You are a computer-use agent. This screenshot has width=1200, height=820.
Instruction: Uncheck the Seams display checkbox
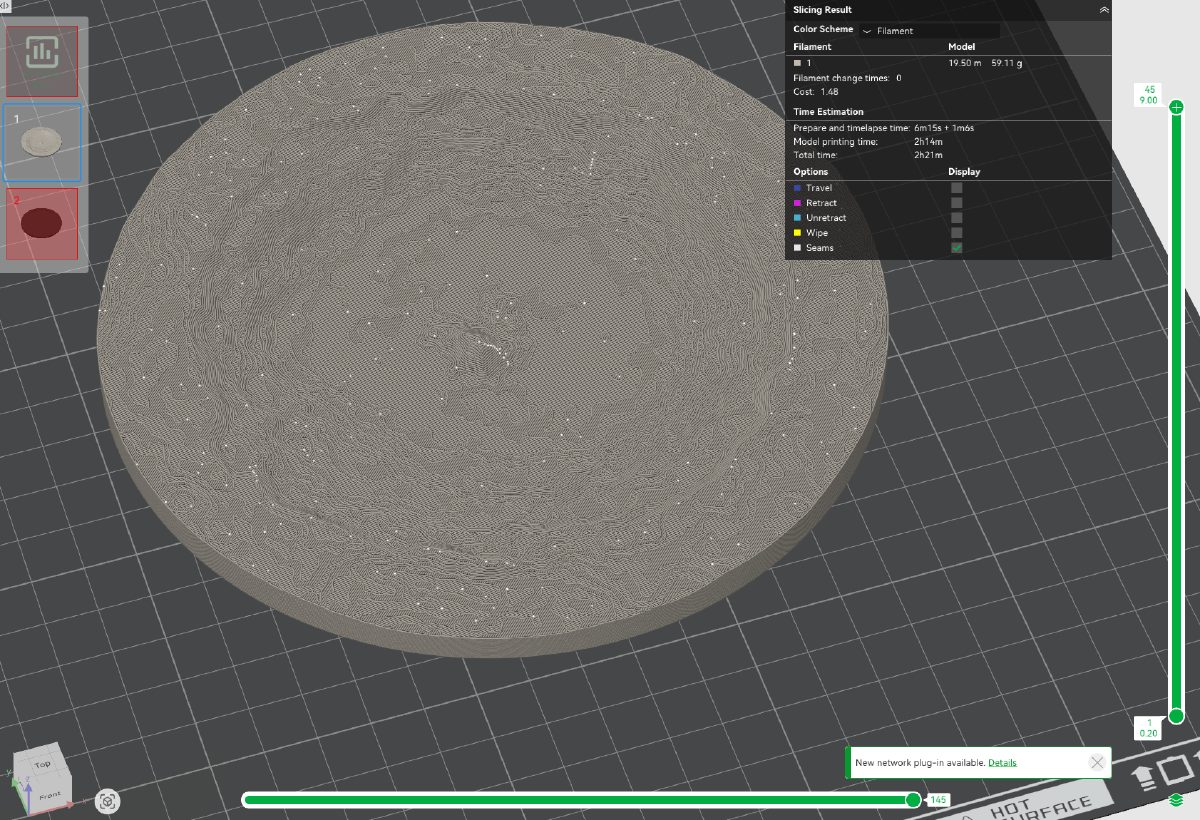pos(957,247)
